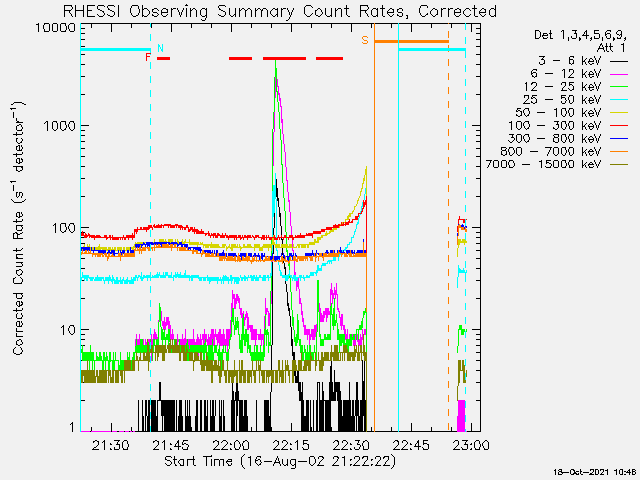Click the '100 - 300 keV' legend label

point(555,126)
